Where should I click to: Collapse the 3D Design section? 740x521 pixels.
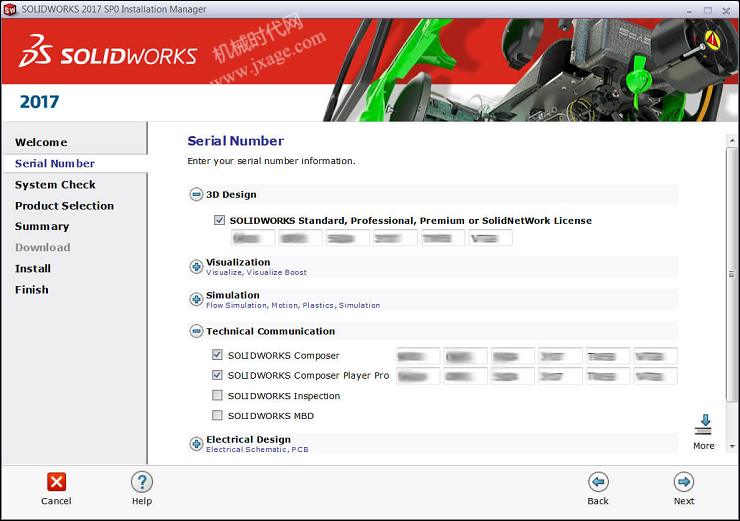(x=196, y=194)
